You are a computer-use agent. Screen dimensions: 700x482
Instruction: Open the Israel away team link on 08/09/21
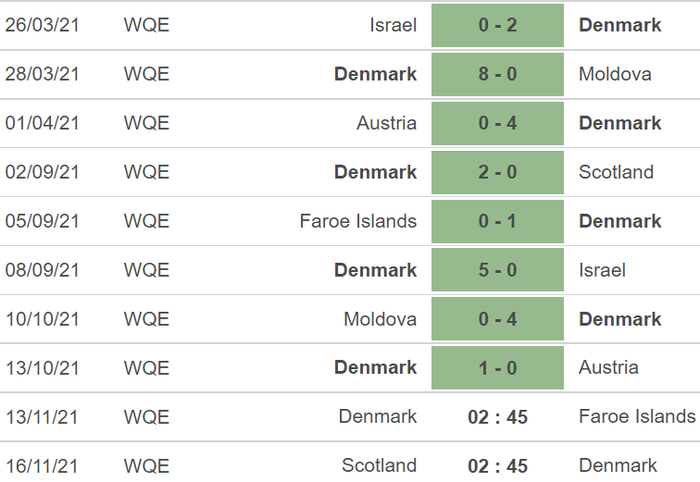[x=602, y=270]
